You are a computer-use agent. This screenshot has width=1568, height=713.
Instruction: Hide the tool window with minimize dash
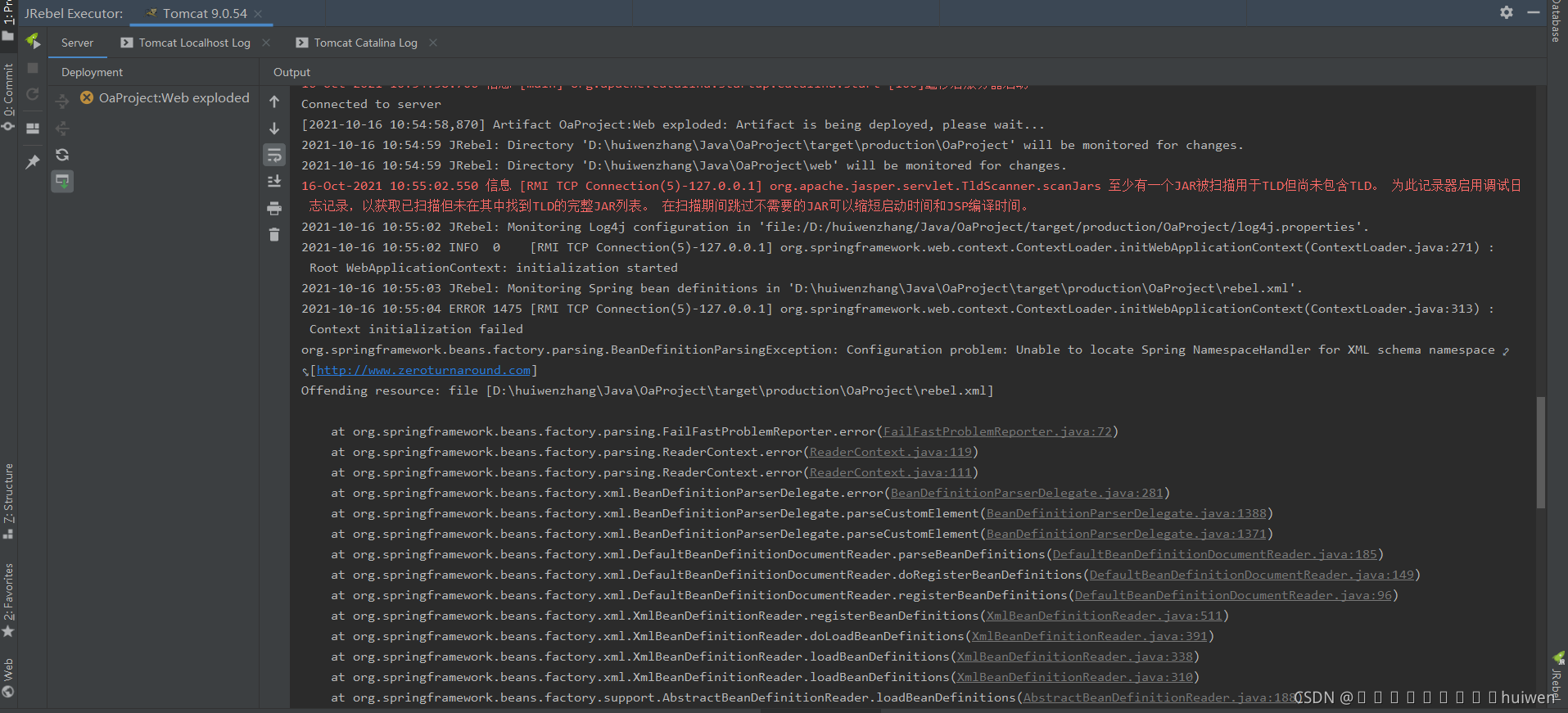pos(1534,12)
